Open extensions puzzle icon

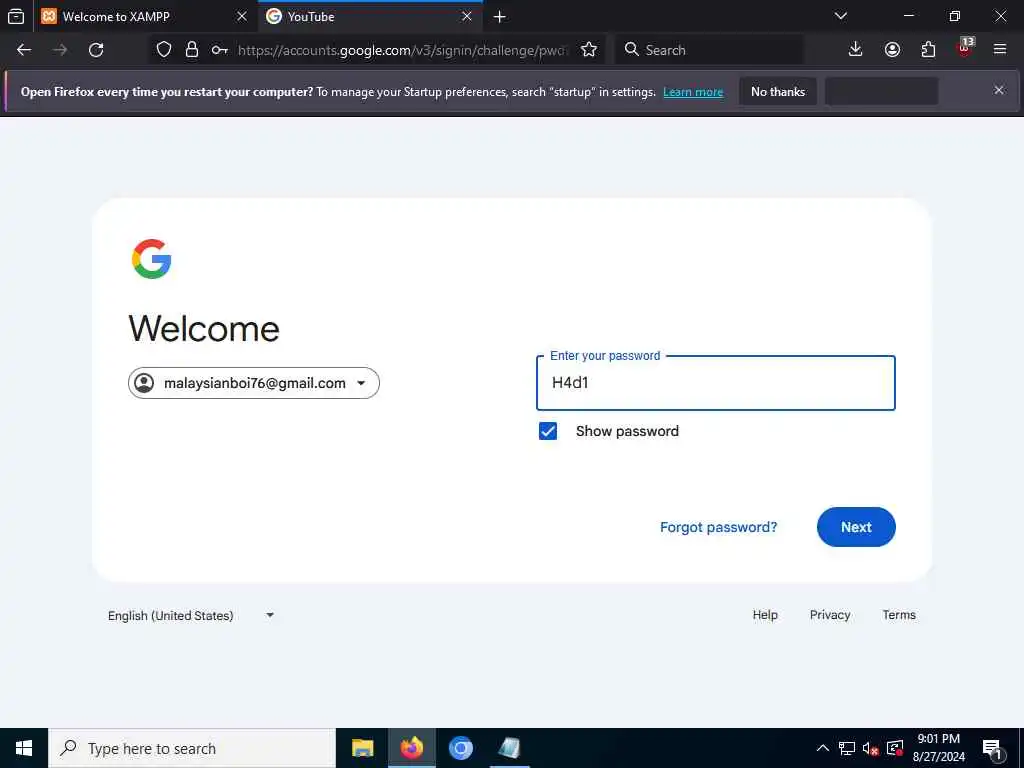(928, 50)
